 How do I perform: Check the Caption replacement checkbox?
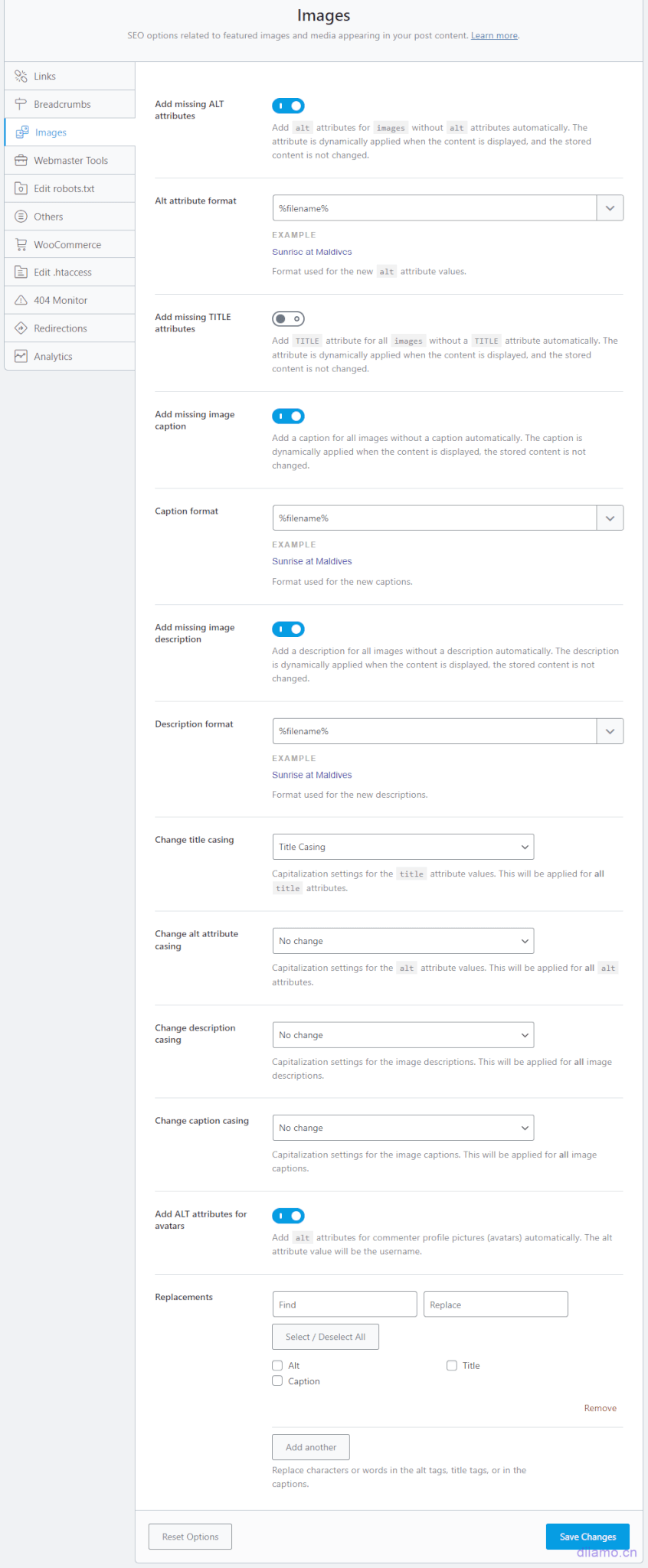click(x=277, y=1381)
